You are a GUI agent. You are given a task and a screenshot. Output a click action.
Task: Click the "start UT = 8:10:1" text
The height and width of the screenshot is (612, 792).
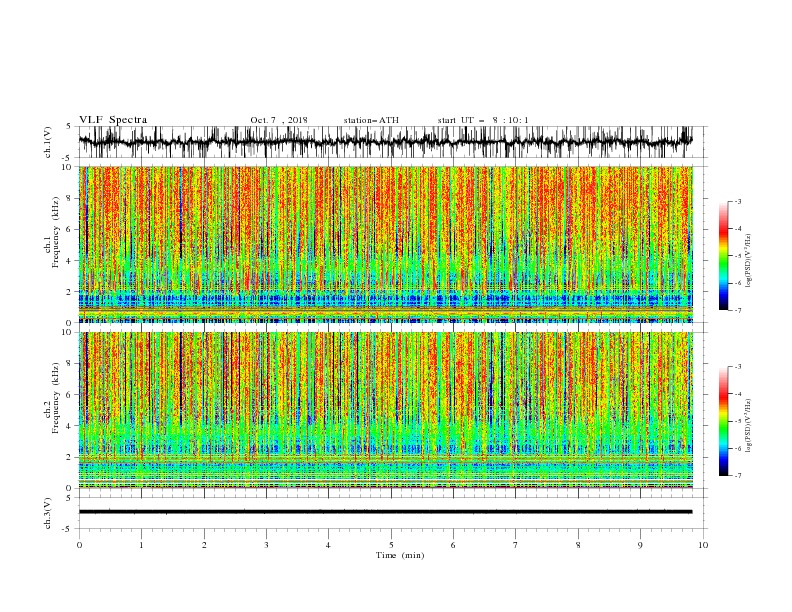click(x=483, y=120)
